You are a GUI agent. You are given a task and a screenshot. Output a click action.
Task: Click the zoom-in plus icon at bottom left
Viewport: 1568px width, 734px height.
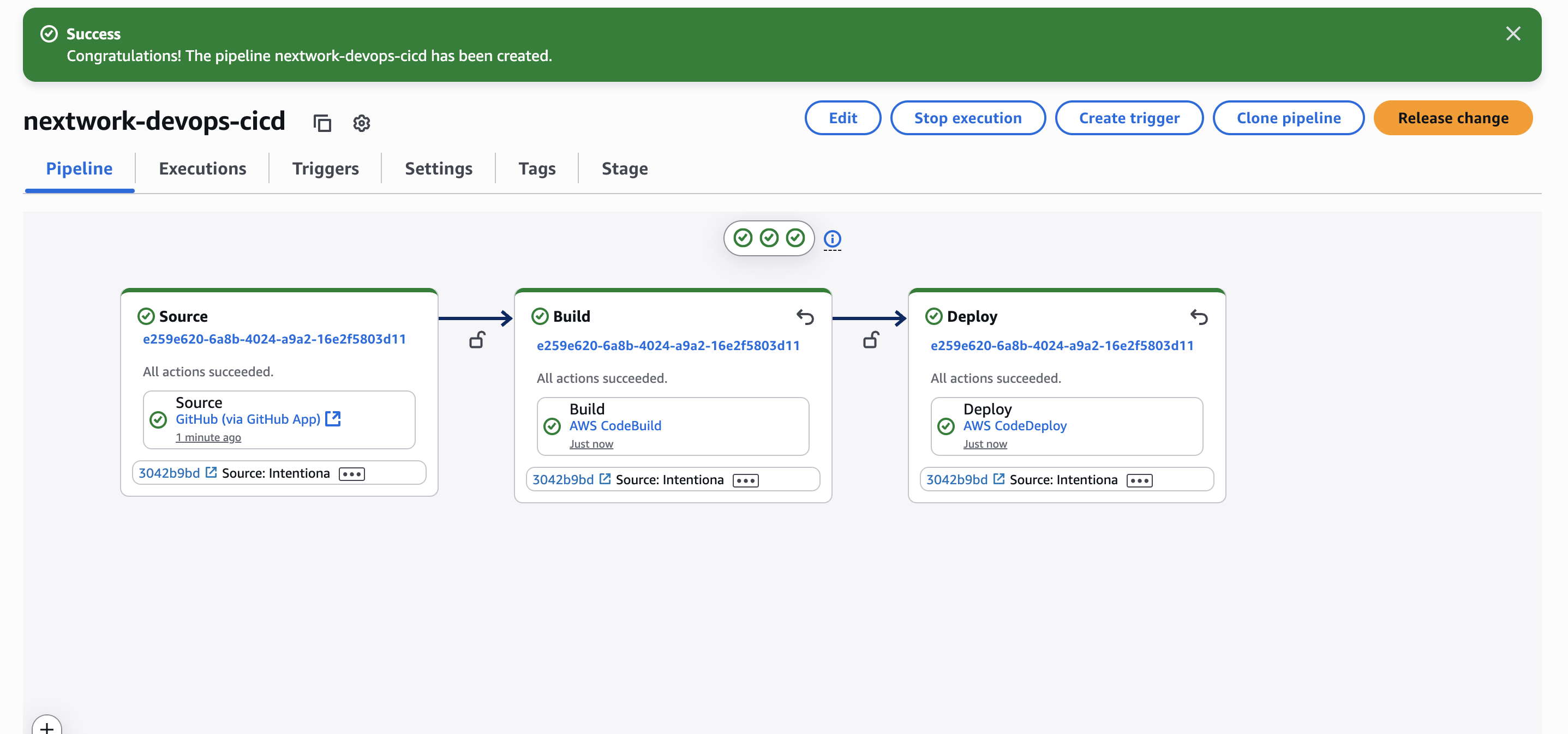pos(47,727)
